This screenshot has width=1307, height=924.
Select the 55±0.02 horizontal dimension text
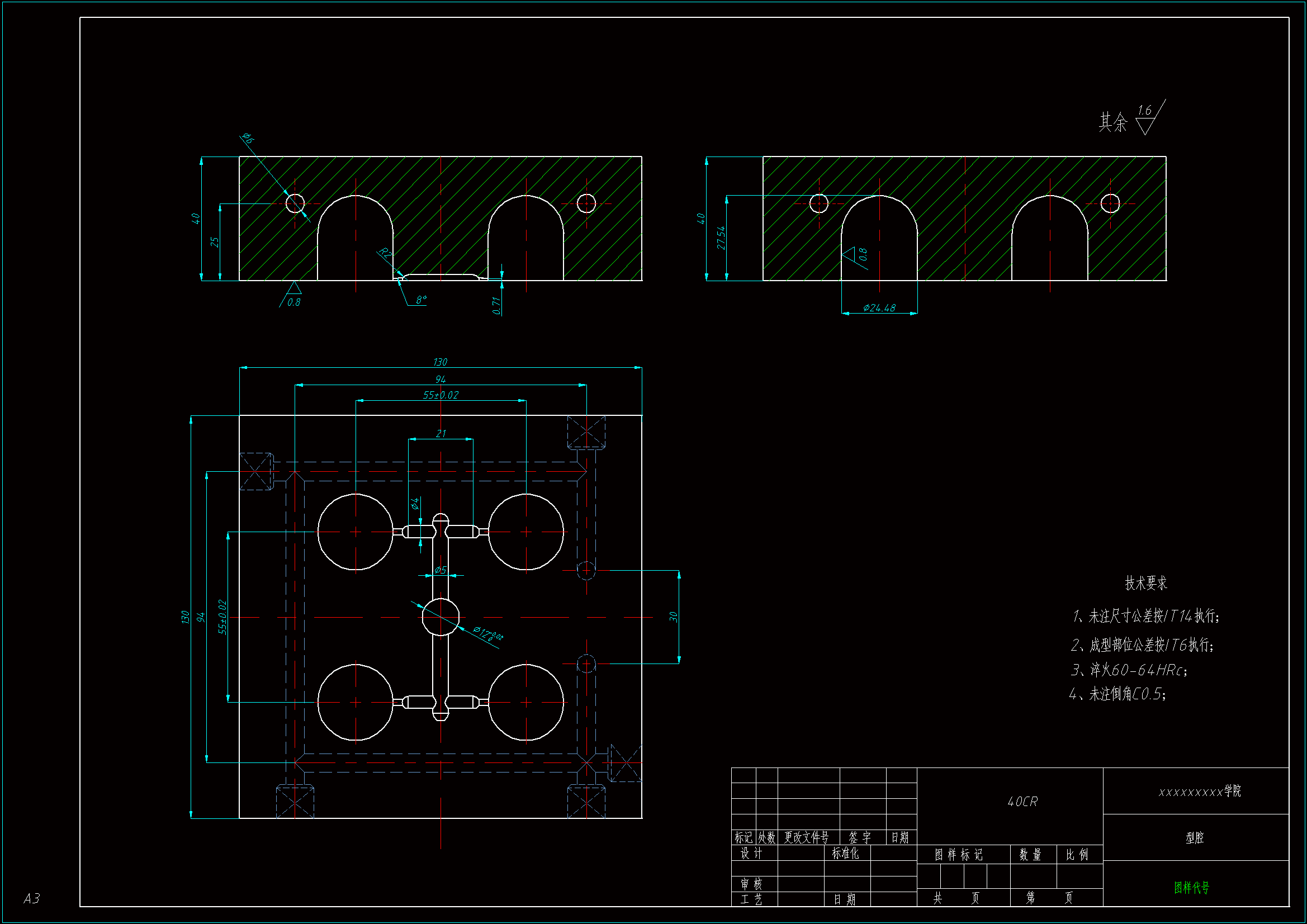click(440, 395)
